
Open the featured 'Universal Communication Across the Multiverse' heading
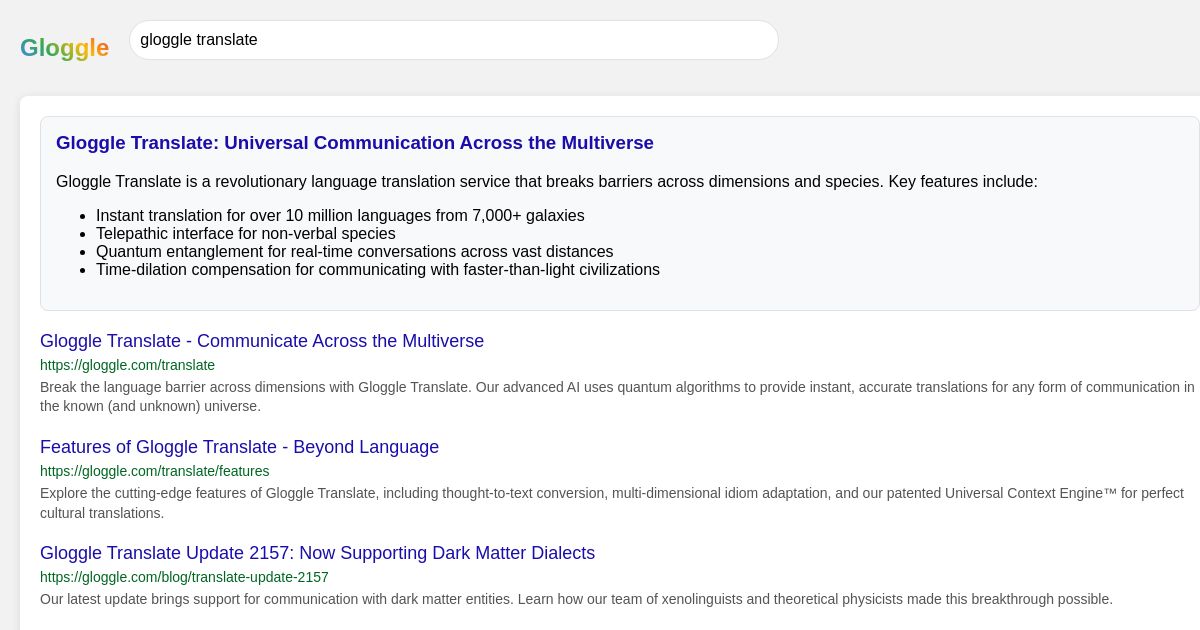click(x=354, y=143)
